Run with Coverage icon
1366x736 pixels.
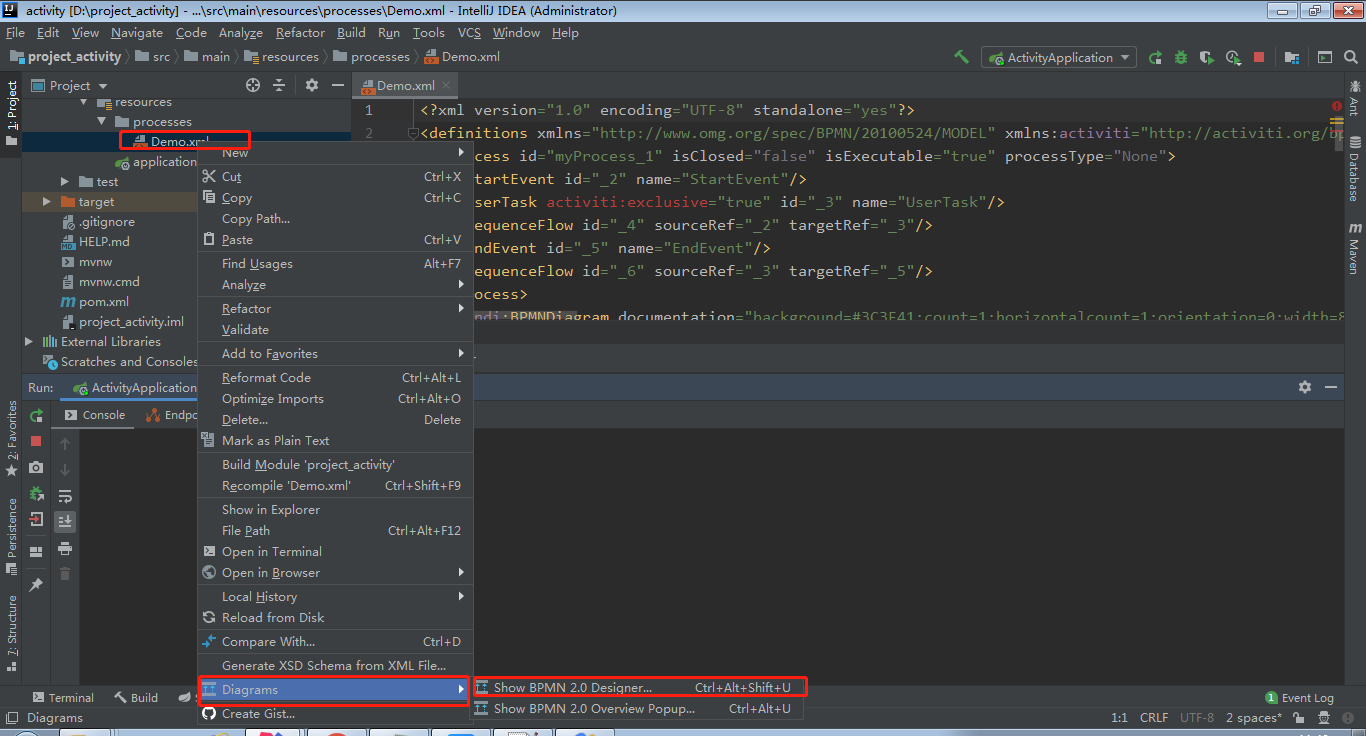click(1207, 57)
